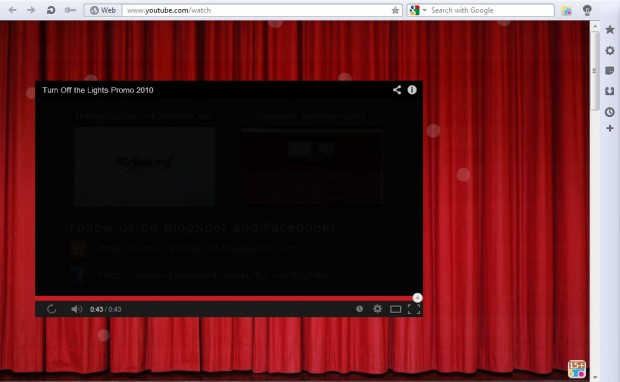Bookmark the page with address bar star
The image size is (620, 382).
(395, 10)
